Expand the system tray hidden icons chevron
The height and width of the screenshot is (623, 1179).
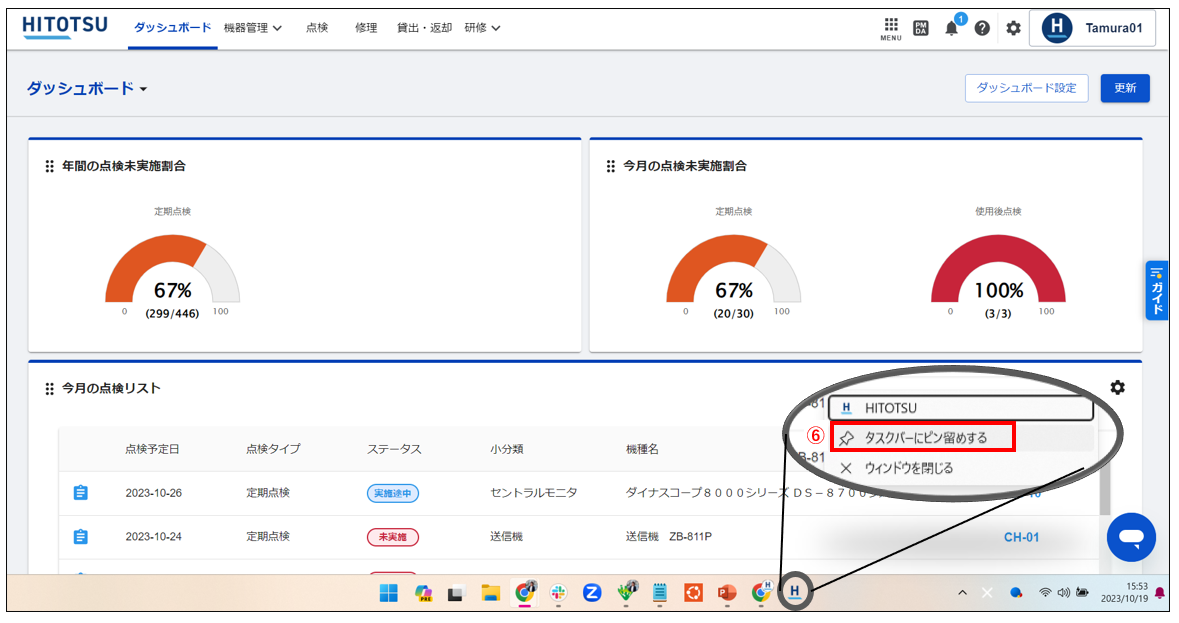962,593
